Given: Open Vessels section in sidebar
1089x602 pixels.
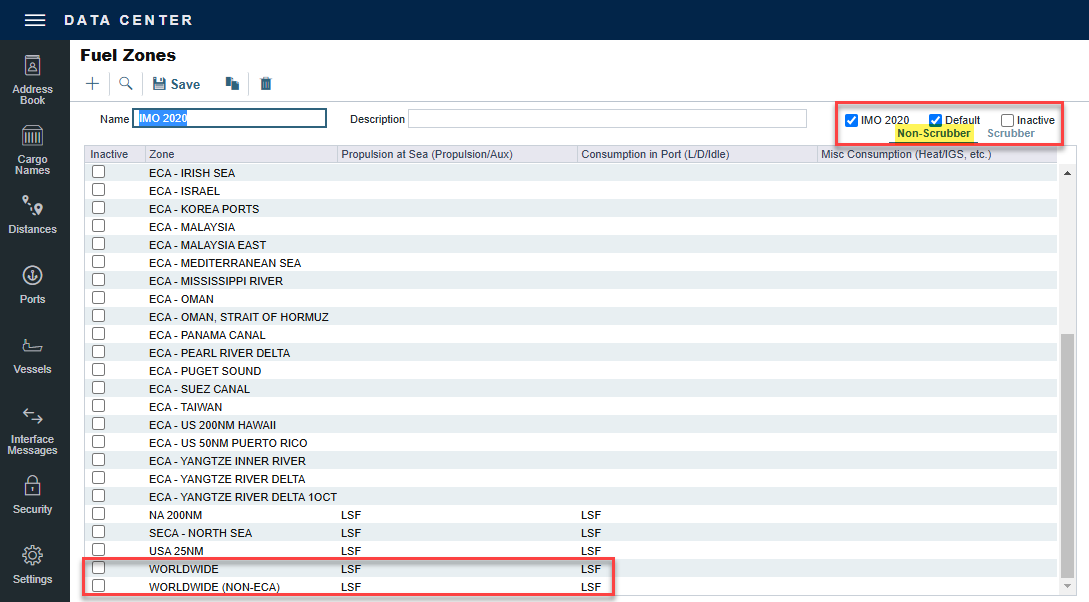Looking at the screenshot, I should click(33, 355).
